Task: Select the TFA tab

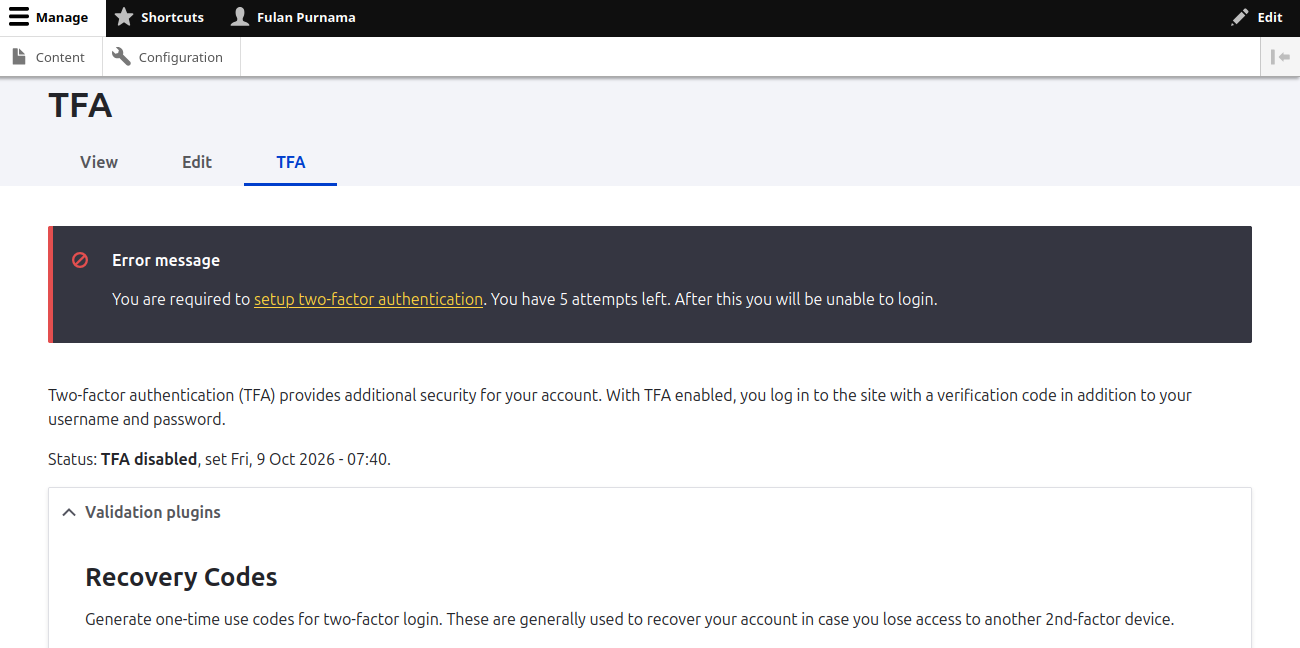Action: 291,162
